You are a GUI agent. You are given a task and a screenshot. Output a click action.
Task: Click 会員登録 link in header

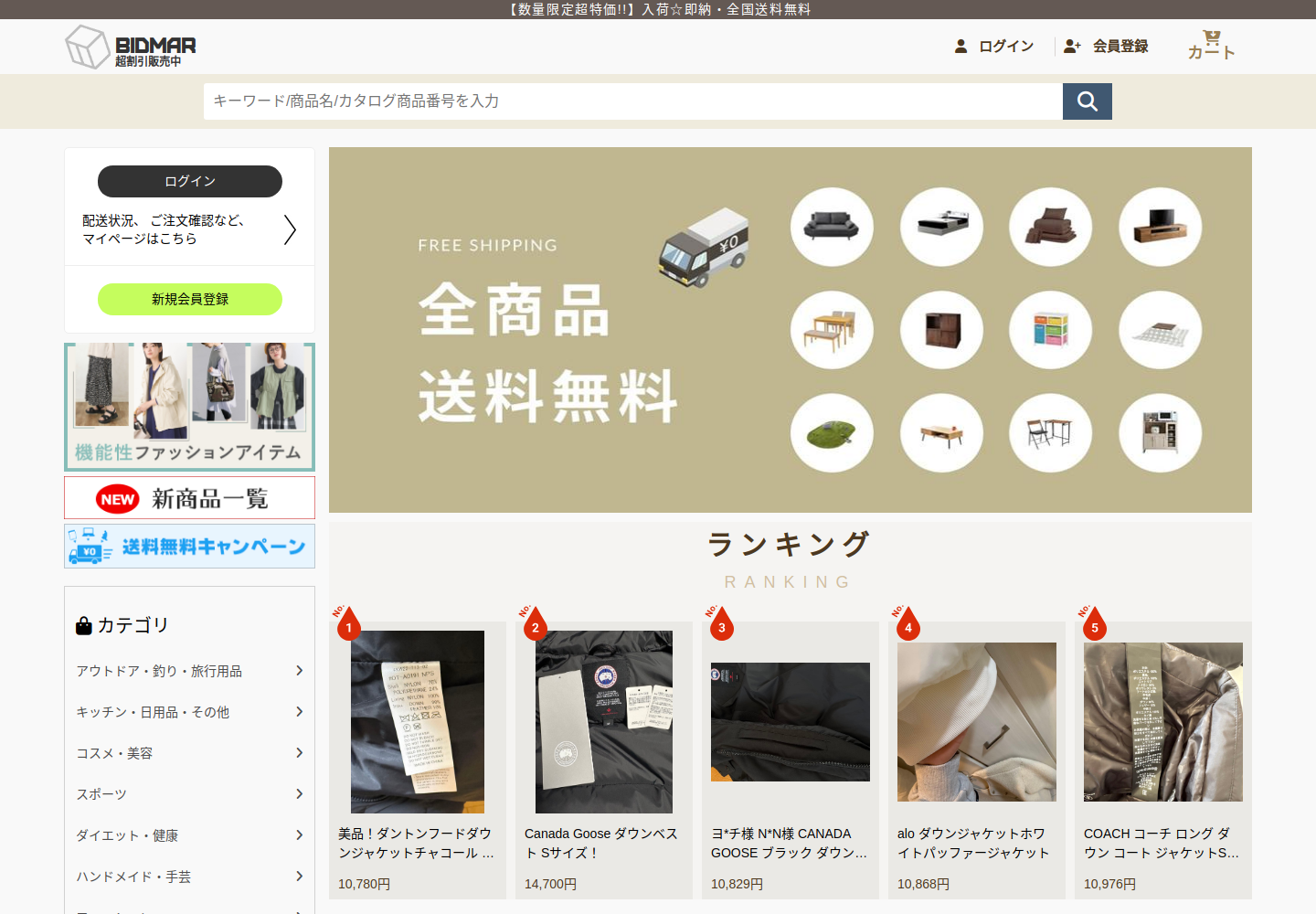coord(1120,46)
